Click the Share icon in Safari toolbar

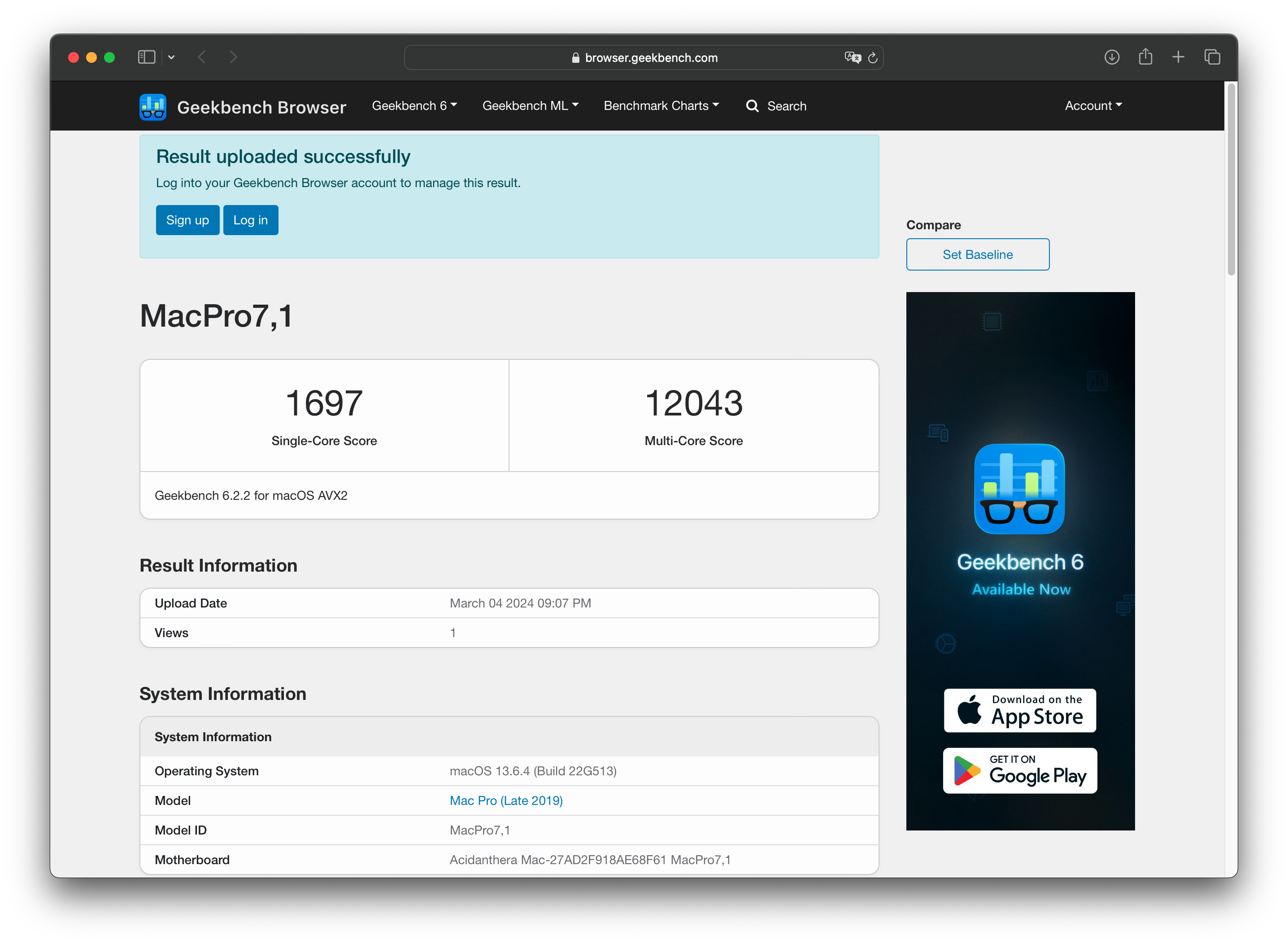pyautogui.click(x=1145, y=57)
